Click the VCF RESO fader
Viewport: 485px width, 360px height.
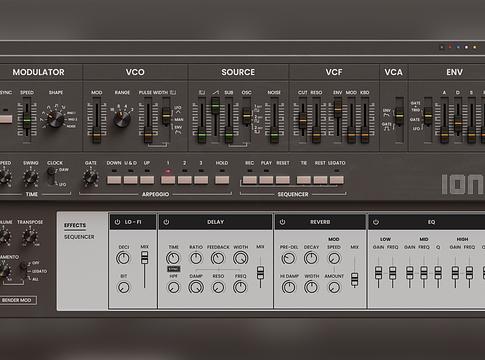pos(316,136)
